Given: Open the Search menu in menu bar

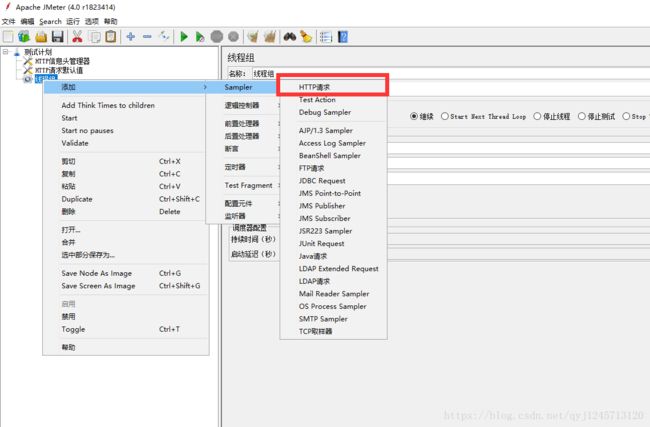Looking at the screenshot, I should 50,21.
